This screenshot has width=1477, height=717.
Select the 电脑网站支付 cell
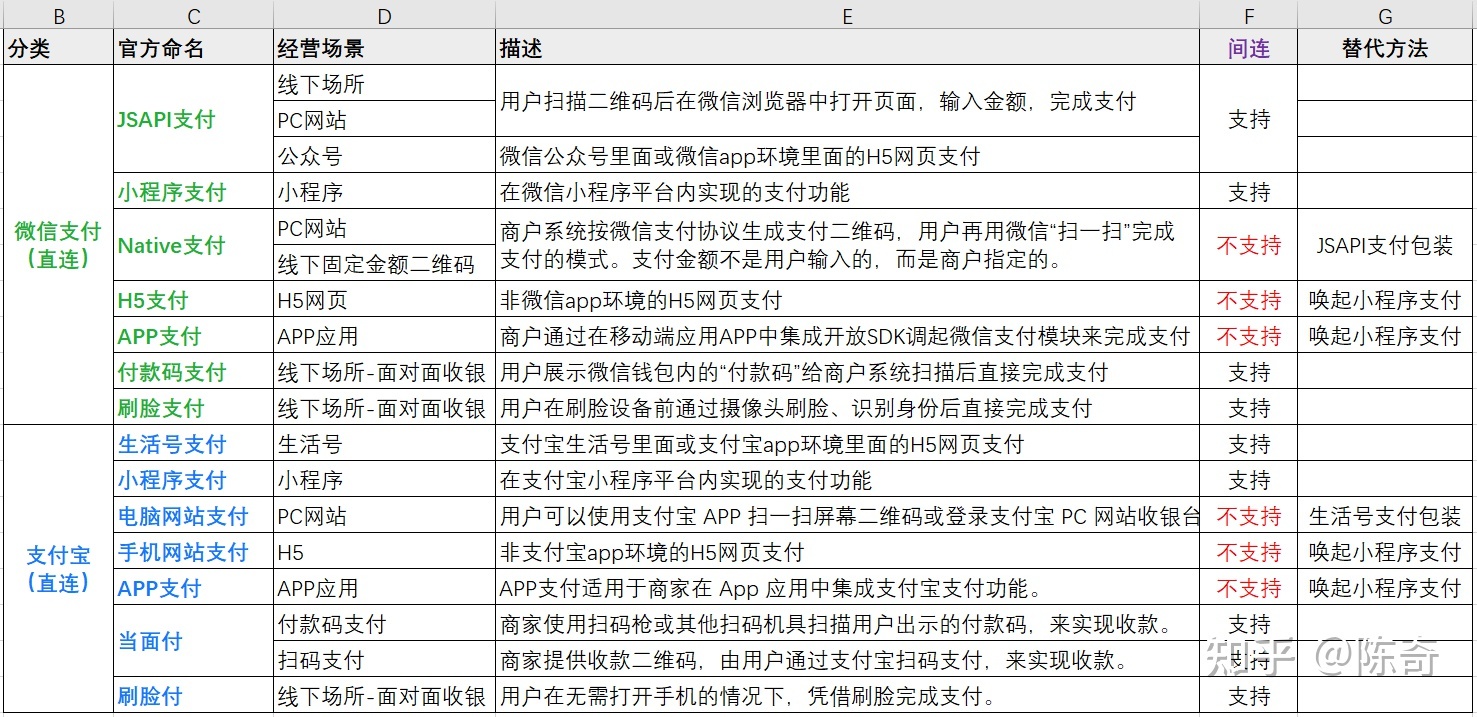[x=193, y=516]
